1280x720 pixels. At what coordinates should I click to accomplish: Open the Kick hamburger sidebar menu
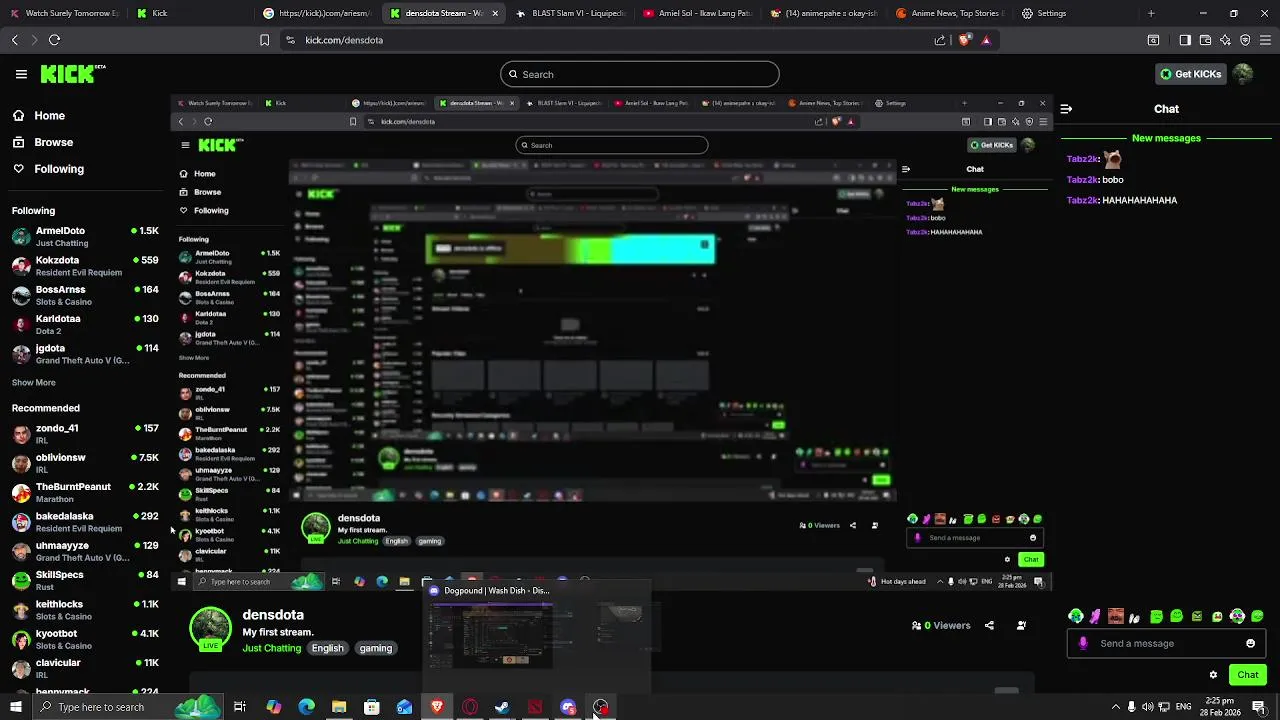(21, 74)
